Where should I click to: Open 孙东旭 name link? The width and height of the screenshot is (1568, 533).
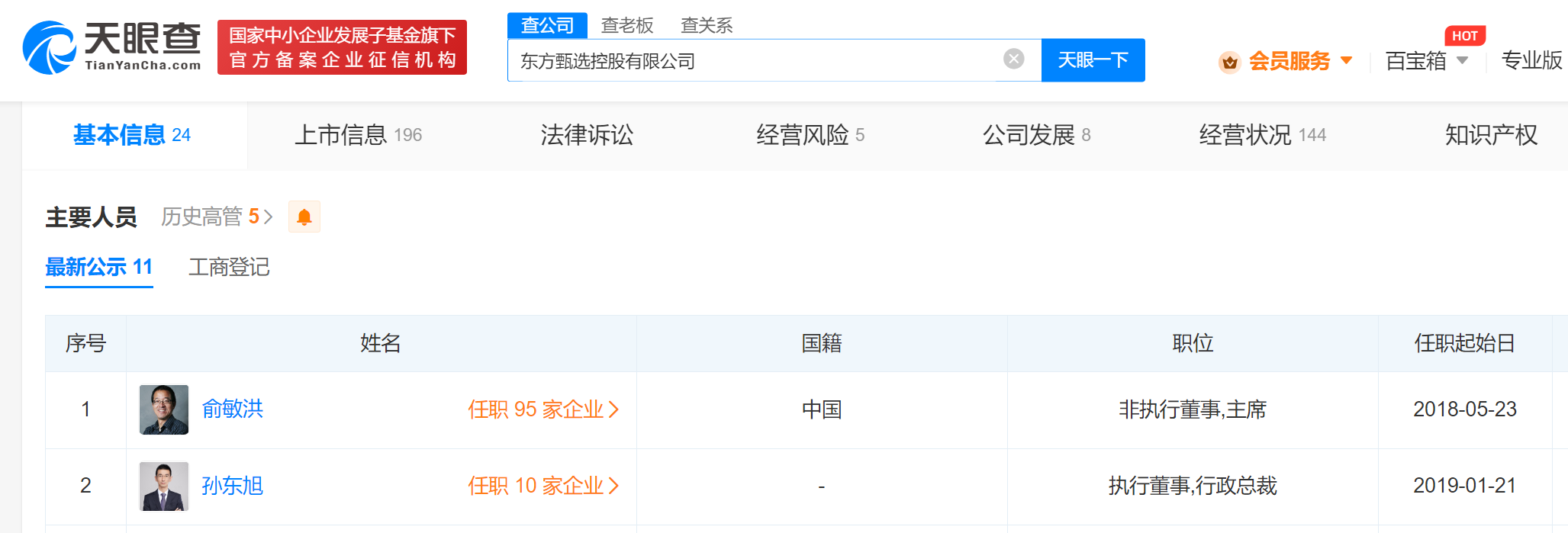(232, 486)
